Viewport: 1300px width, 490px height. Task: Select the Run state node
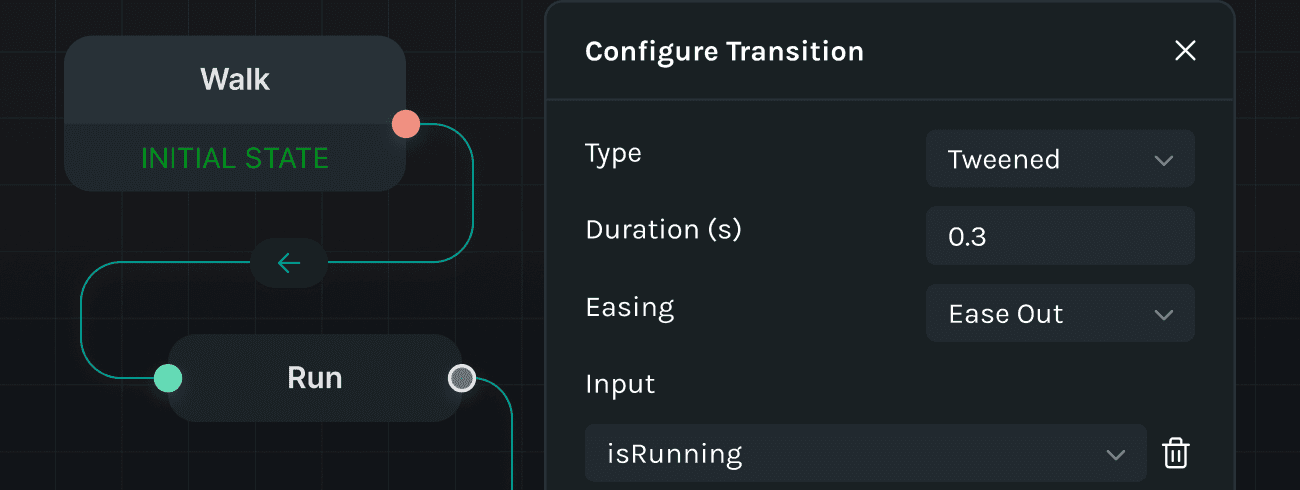314,378
